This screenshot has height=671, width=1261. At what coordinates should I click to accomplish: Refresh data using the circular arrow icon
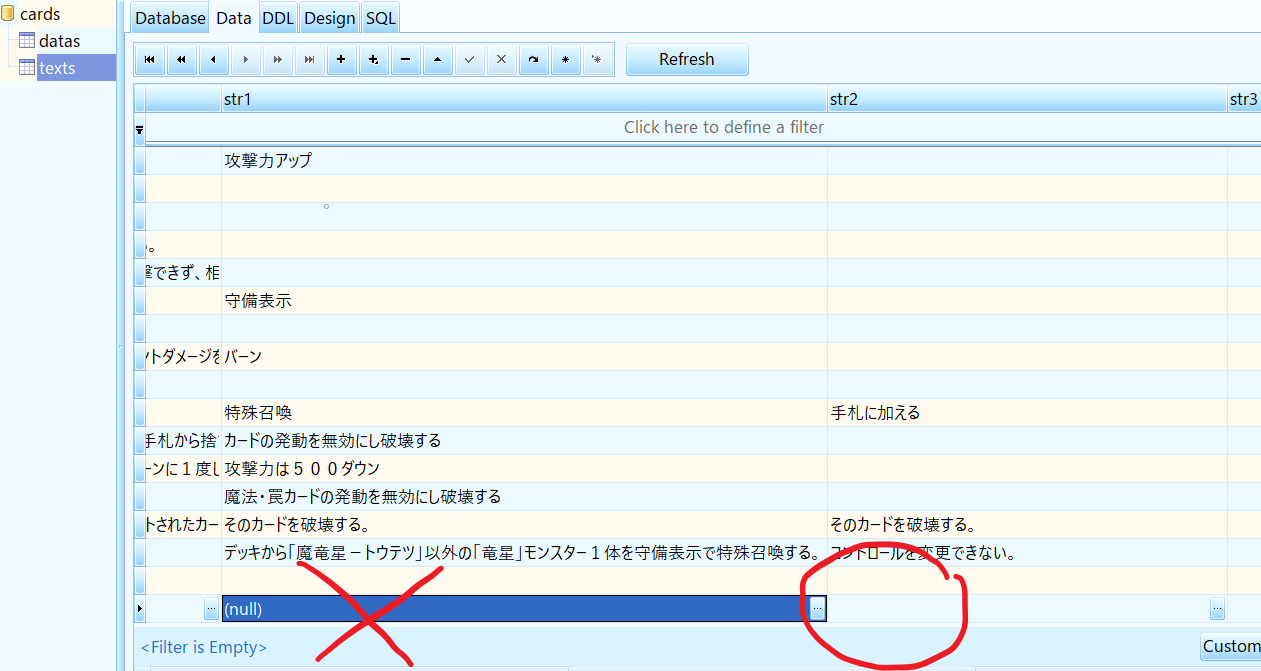533,59
